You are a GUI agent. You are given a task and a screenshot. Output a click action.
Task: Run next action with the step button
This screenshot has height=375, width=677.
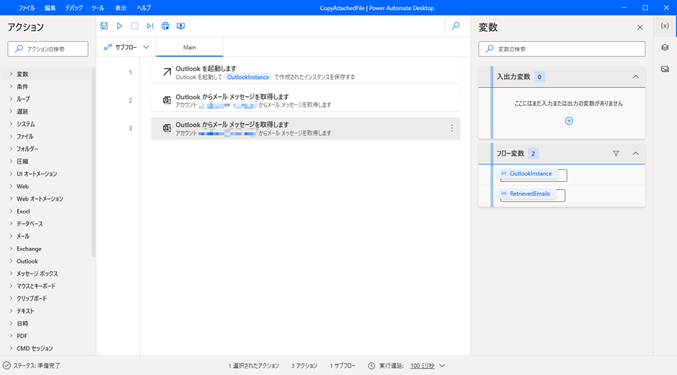pos(150,26)
